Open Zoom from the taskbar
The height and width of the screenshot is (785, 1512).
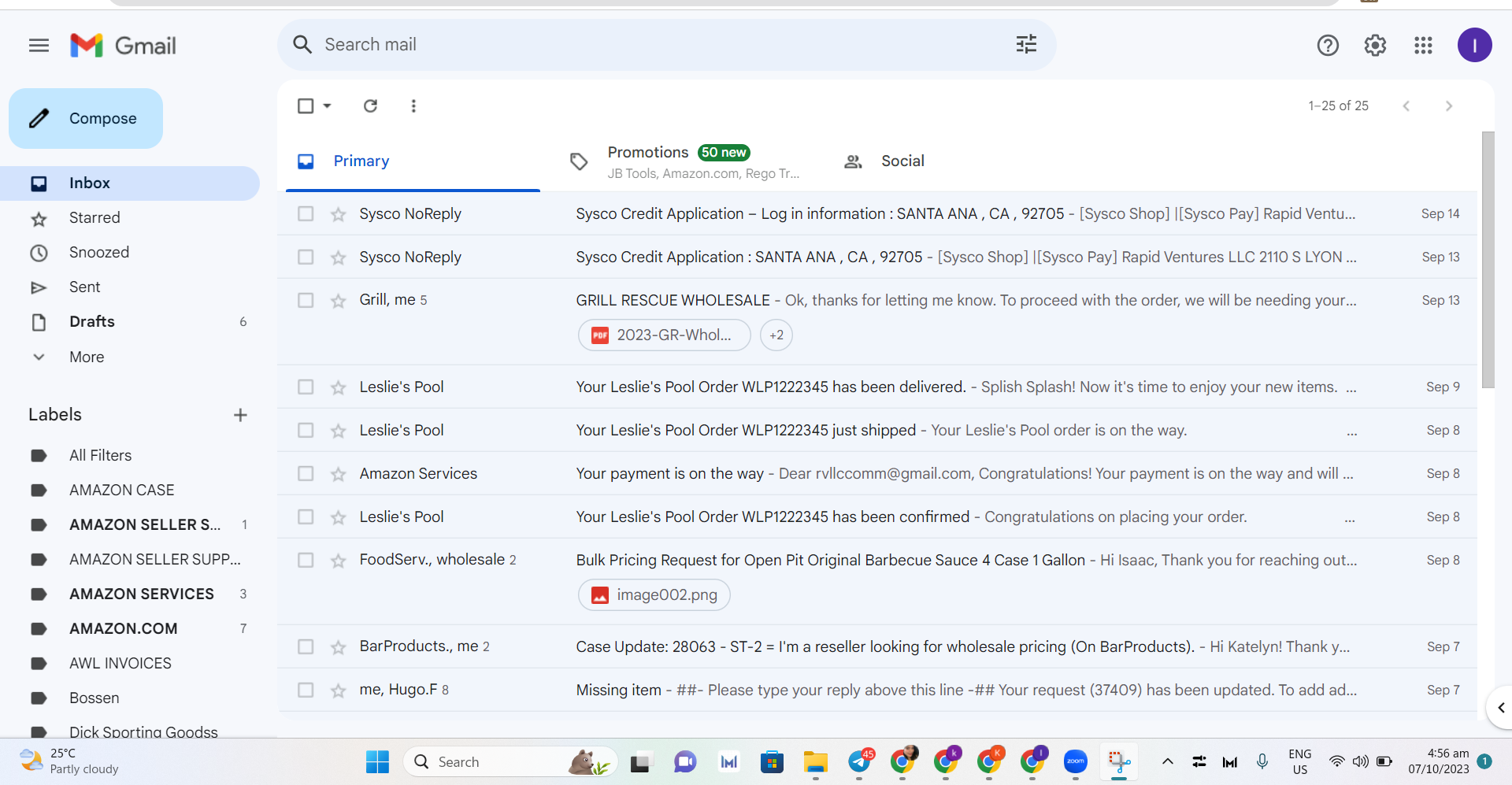[x=1075, y=761]
